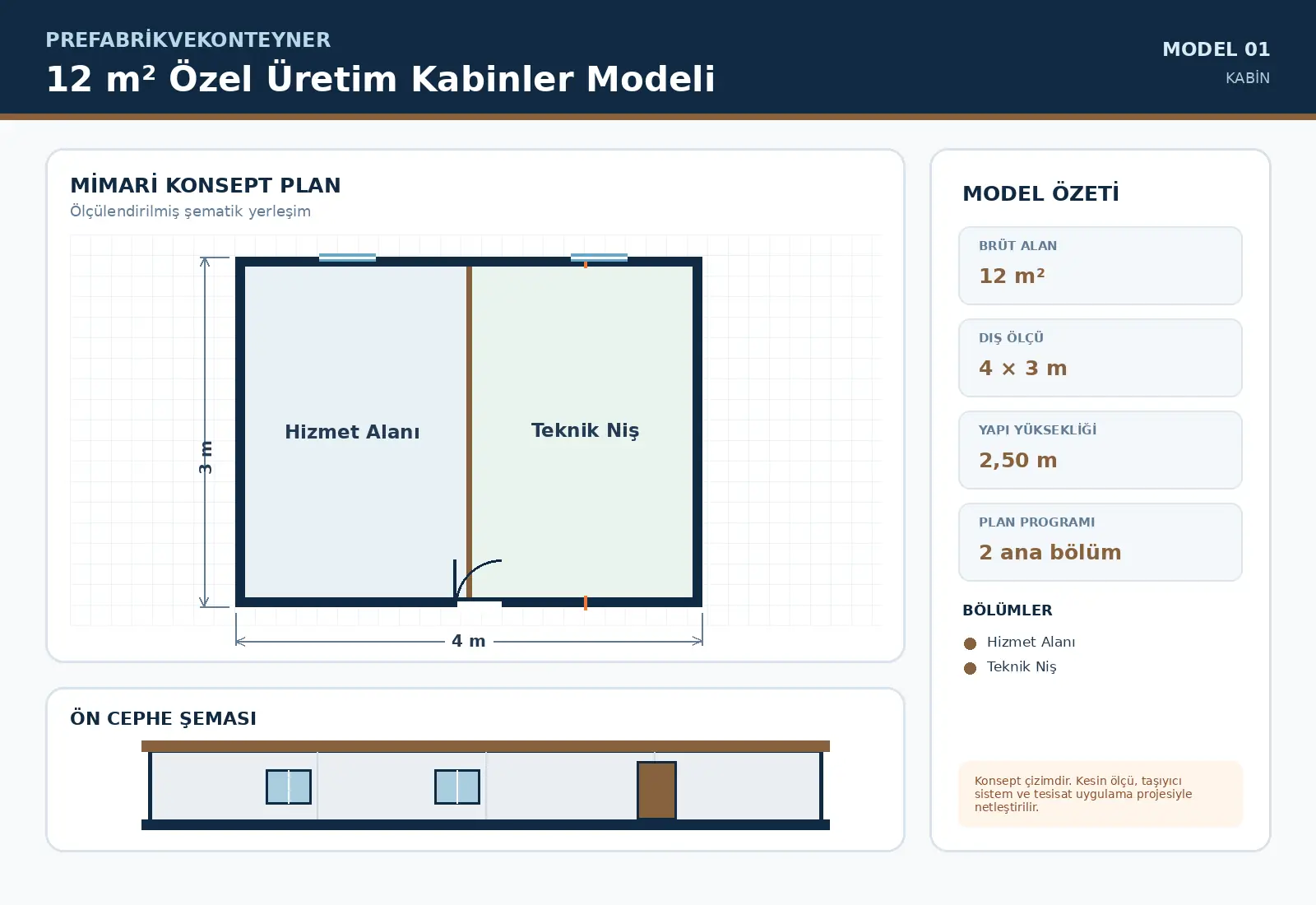The height and width of the screenshot is (905, 1316).
Task: Click the BÖLÜMLER heading
Action: (x=1008, y=610)
